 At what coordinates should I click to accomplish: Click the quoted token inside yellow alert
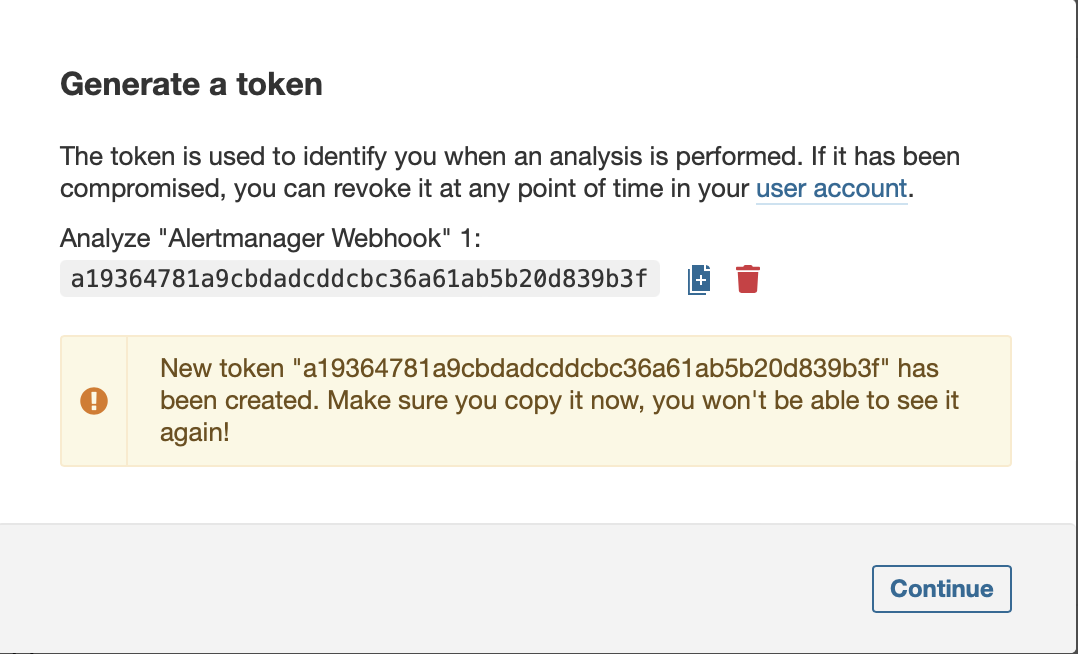[x=591, y=369]
